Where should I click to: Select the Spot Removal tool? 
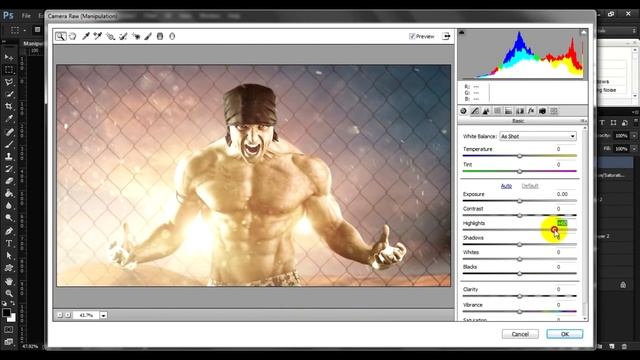click(123, 36)
